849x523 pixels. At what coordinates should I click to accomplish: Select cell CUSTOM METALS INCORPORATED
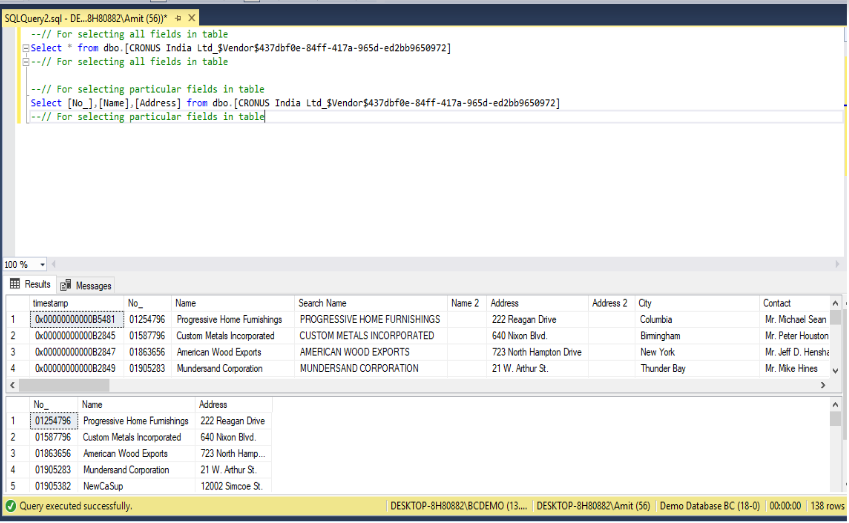[x=371, y=336]
